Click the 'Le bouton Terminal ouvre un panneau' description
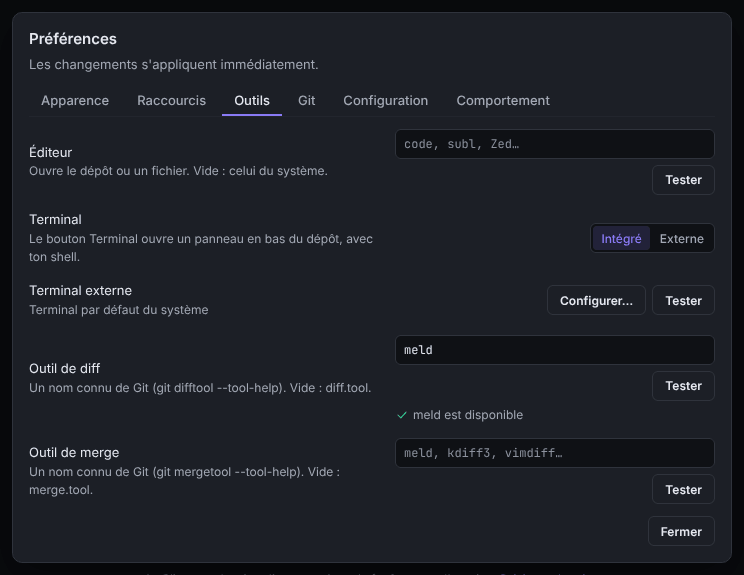The width and height of the screenshot is (744, 575). pos(201,248)
